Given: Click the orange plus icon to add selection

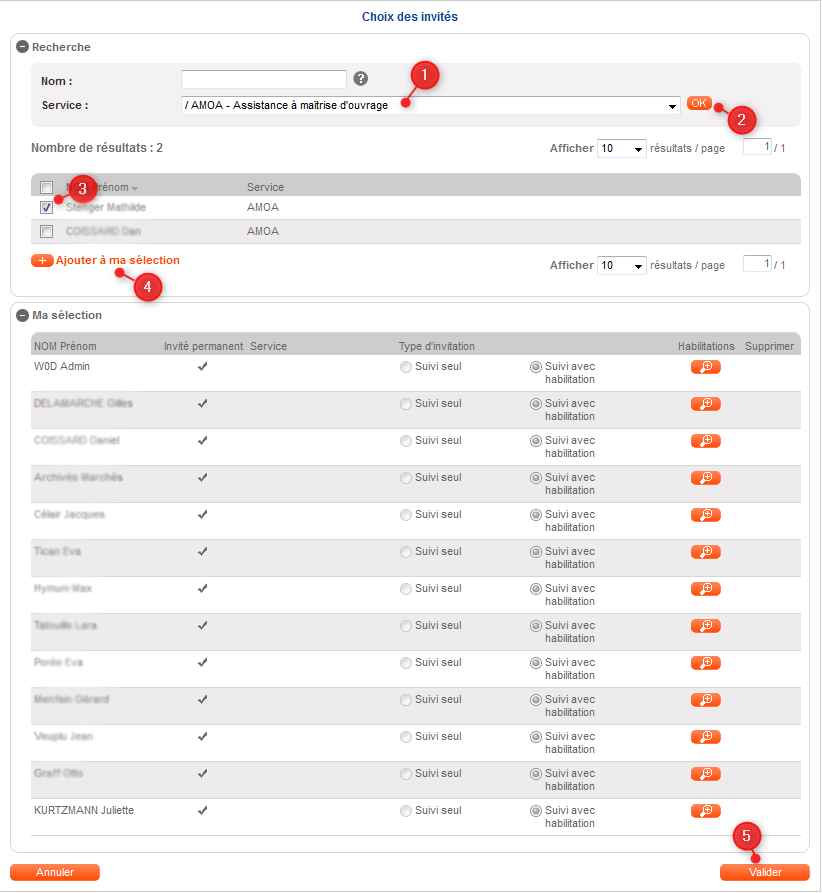Looking at the screenshot, I should click(x=42, y=261).
